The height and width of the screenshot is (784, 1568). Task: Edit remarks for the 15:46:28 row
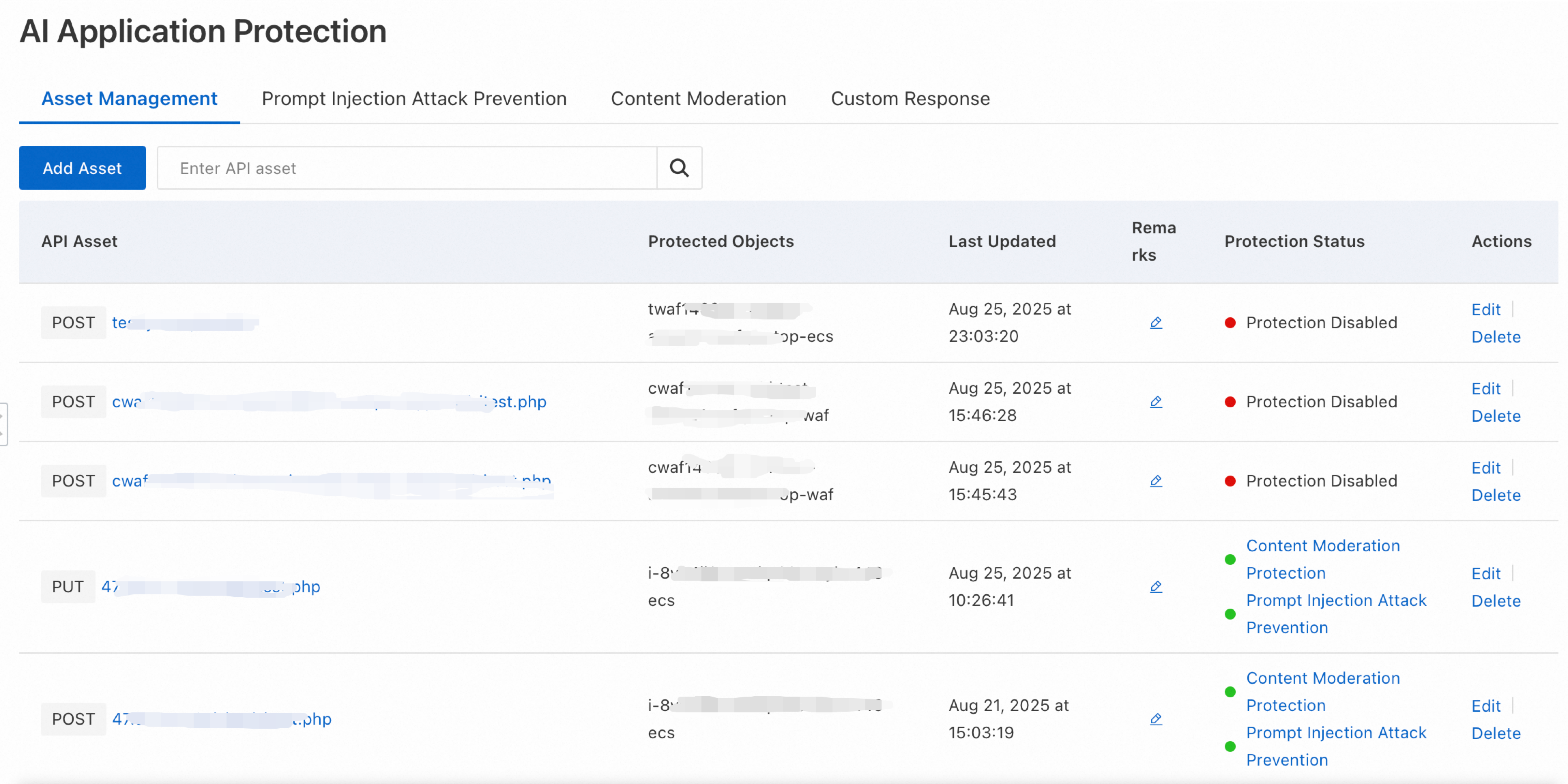pos(1155,402)
